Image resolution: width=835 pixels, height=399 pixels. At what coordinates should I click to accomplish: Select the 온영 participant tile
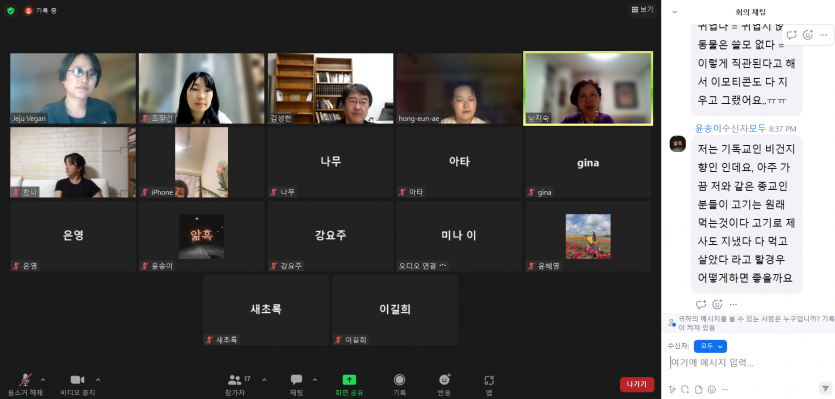[73, 236]
